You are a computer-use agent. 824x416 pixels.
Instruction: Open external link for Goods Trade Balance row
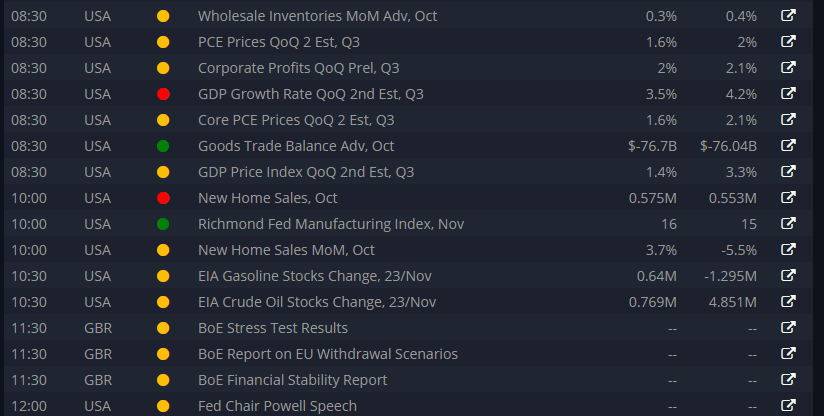(788, 145)
